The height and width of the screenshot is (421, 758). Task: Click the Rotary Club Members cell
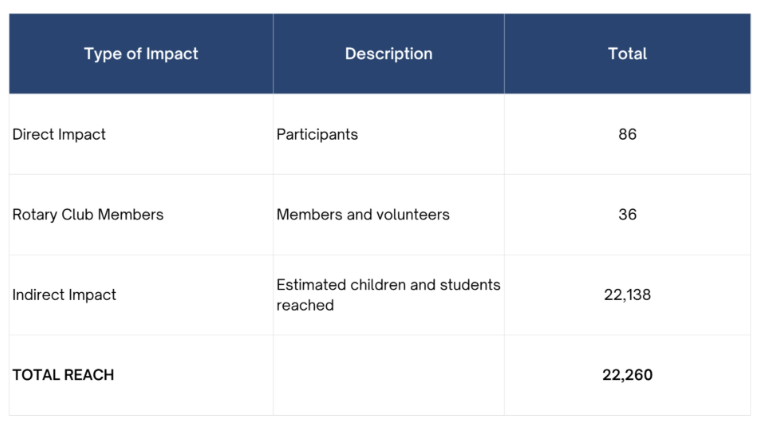141,214
